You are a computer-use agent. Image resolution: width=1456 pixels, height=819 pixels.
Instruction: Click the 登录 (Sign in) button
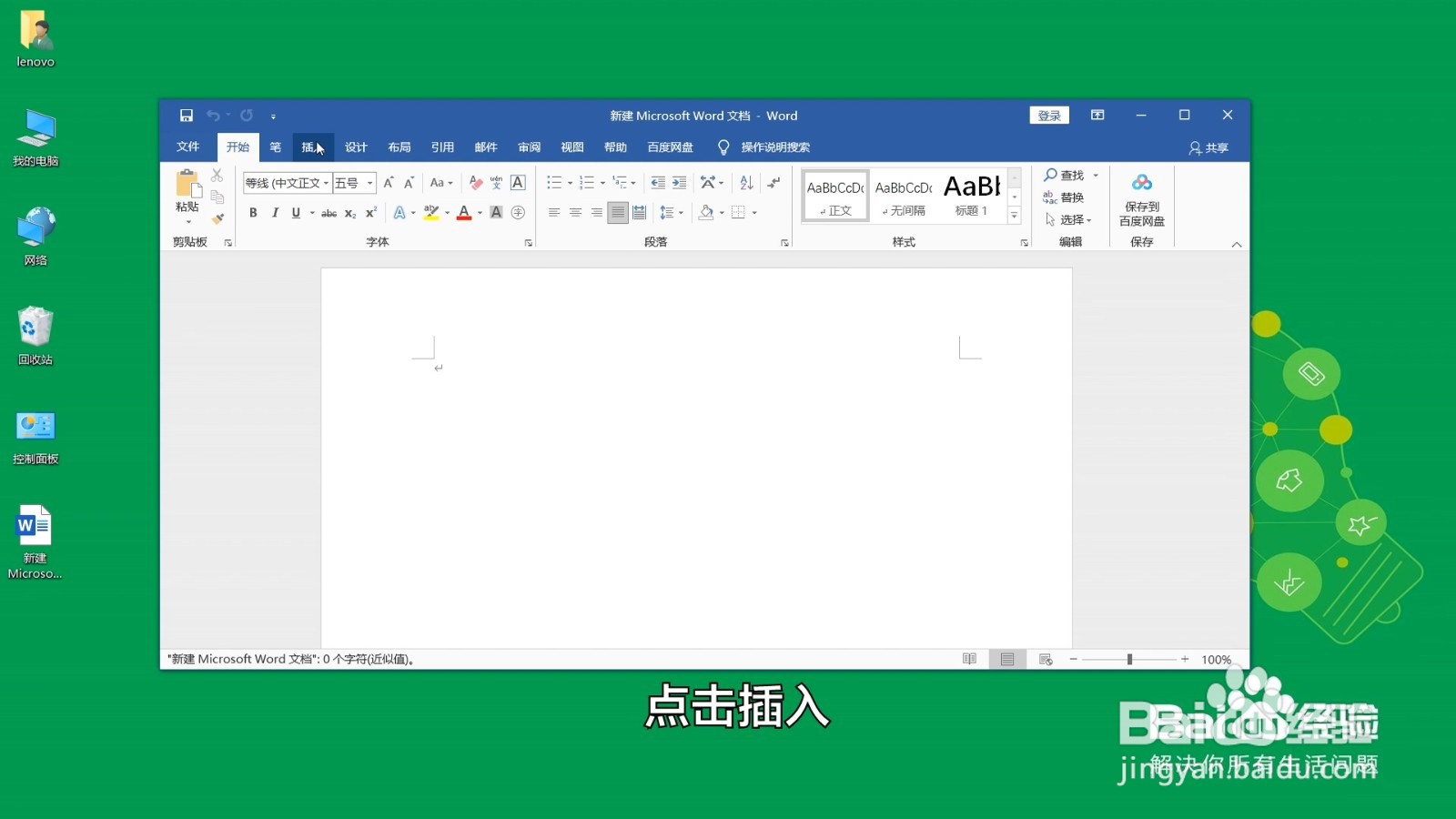point(1049,116)
